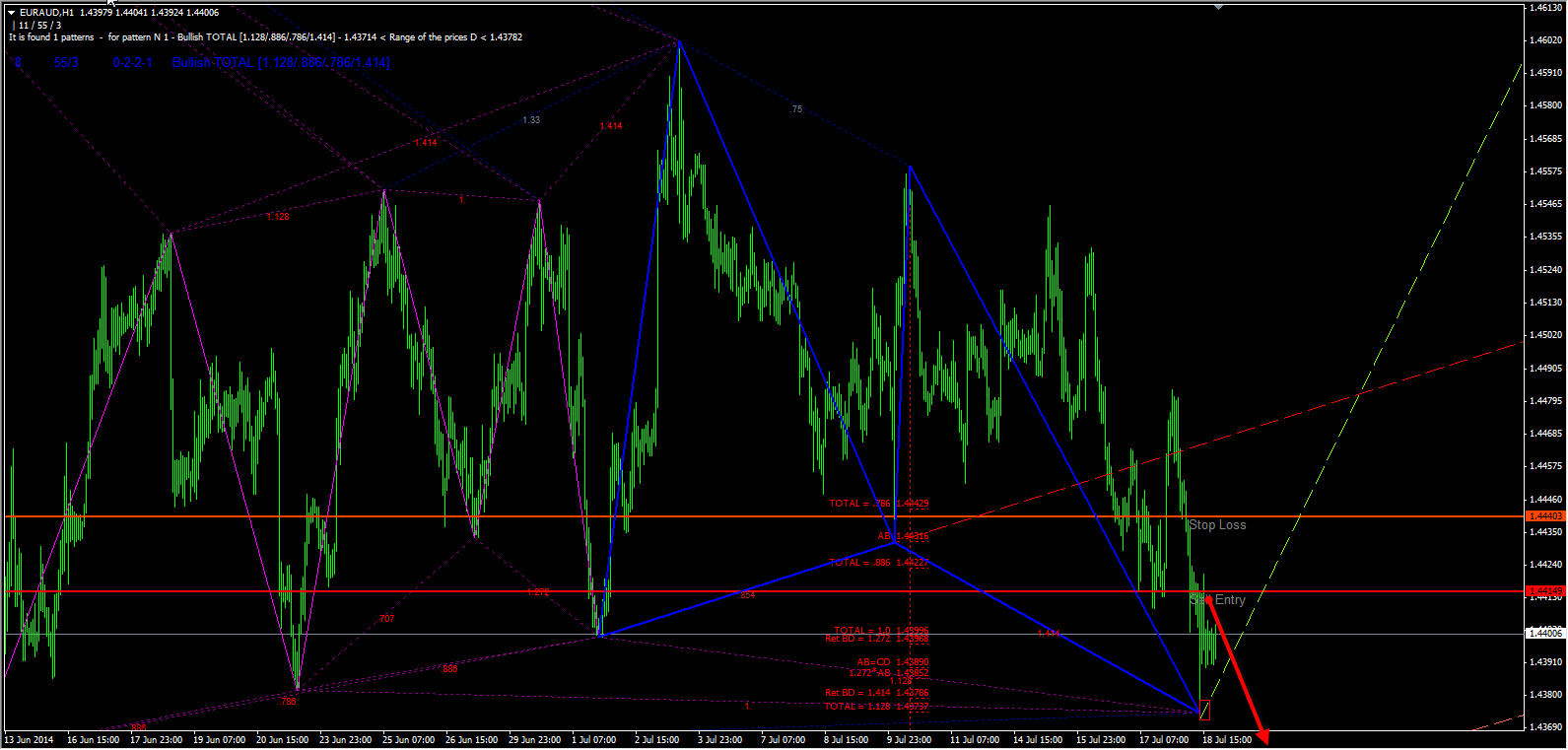
Task: Click the 1.46020 level on price scale
Action: pyautogui.click(x=1543, y=40)
